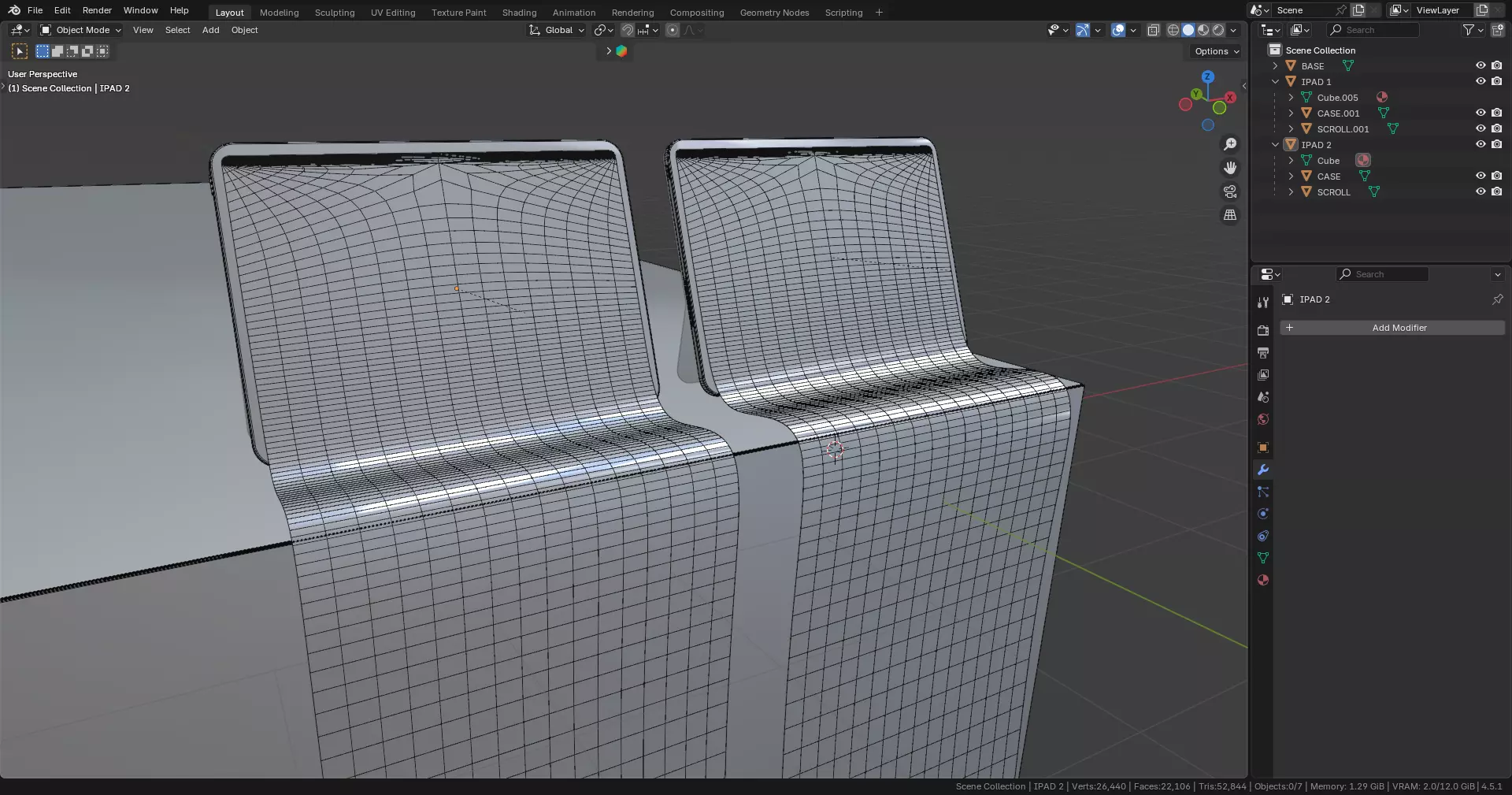Open the View Layer properties tab

(x=1263, y=375)
